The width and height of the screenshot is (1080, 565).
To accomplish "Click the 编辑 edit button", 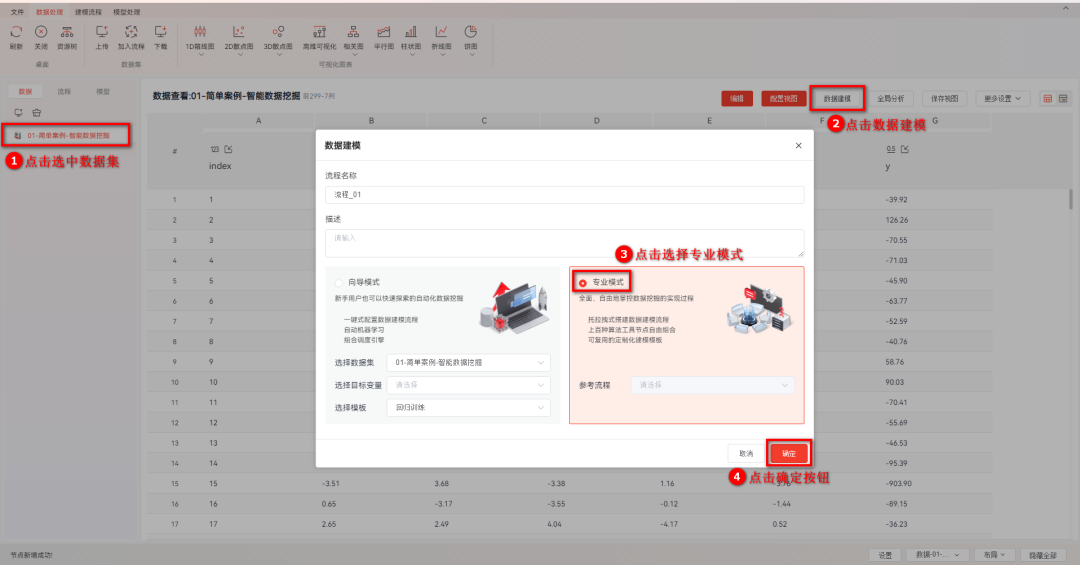I will pos(737,99).
